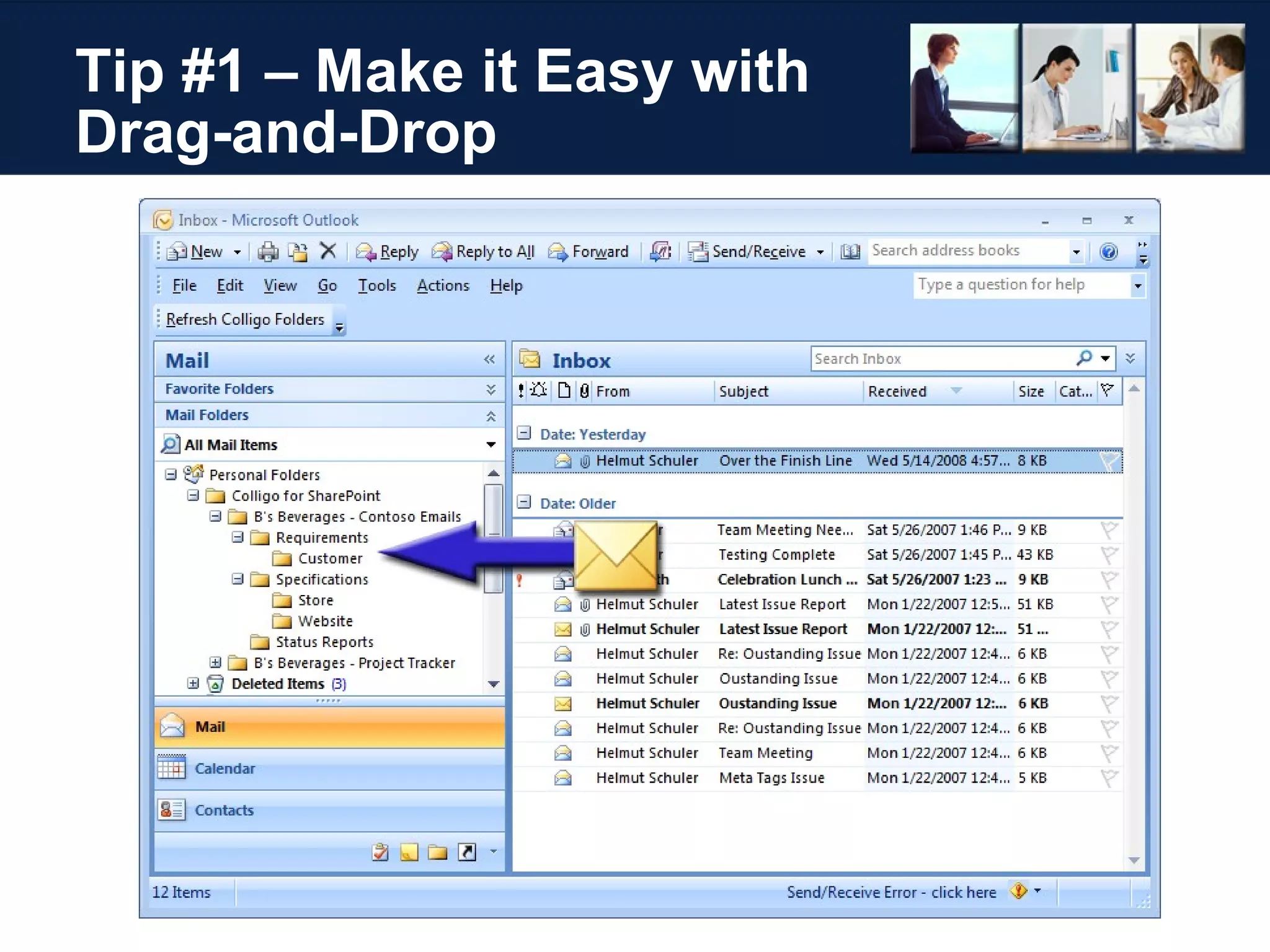Select the Status Reports folder
Viewport: 1270px width, 952px height.
[324, 642]
